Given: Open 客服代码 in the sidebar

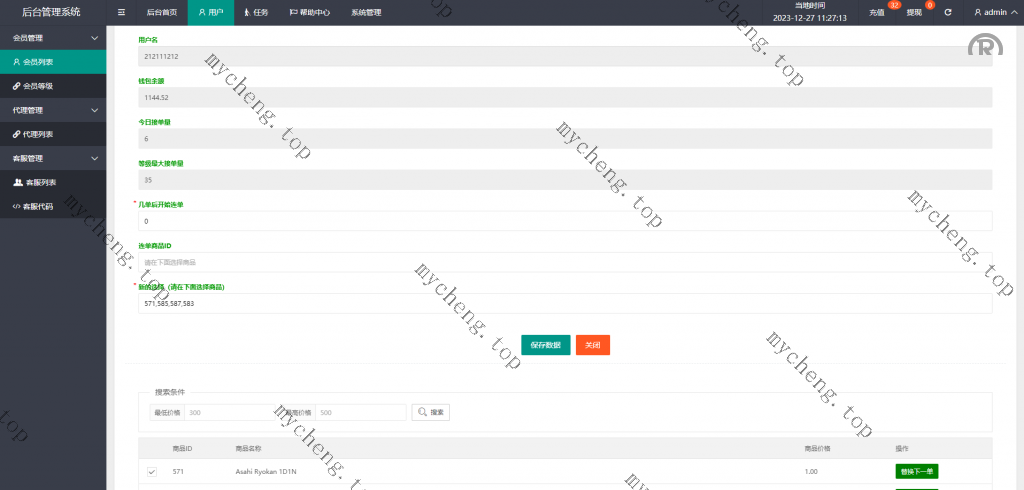Looking at the screenshot, I should pos(39,206).
